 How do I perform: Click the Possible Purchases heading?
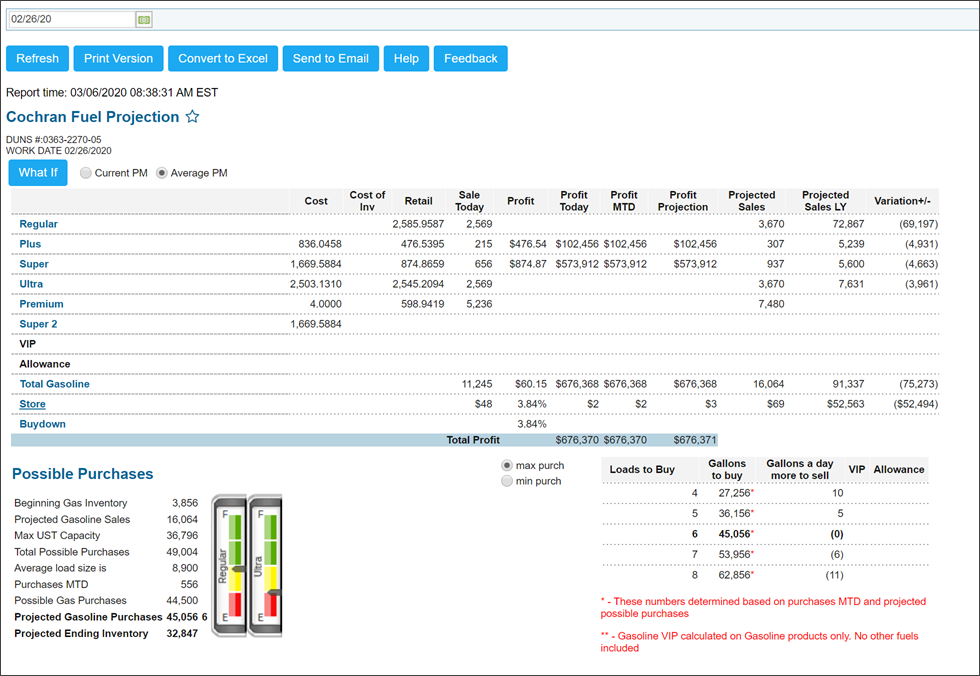point(82,474)
